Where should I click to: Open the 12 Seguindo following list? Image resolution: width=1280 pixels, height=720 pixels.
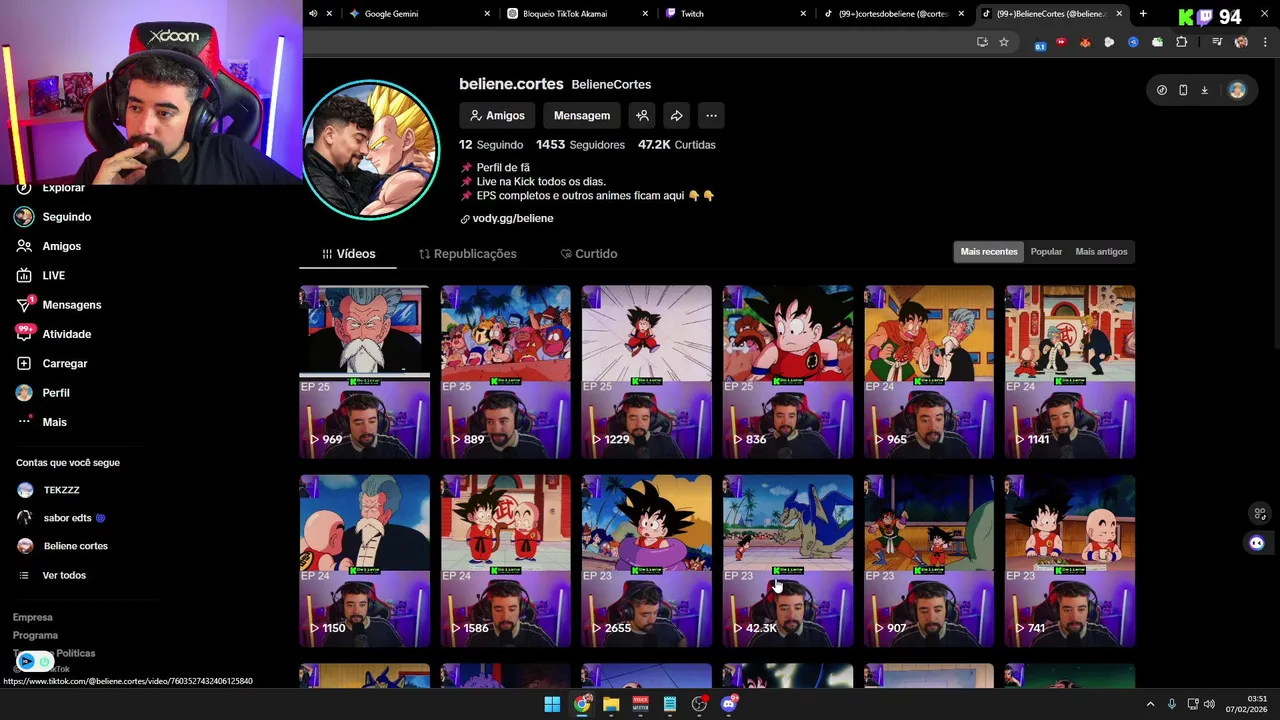[x=491, y=145]
